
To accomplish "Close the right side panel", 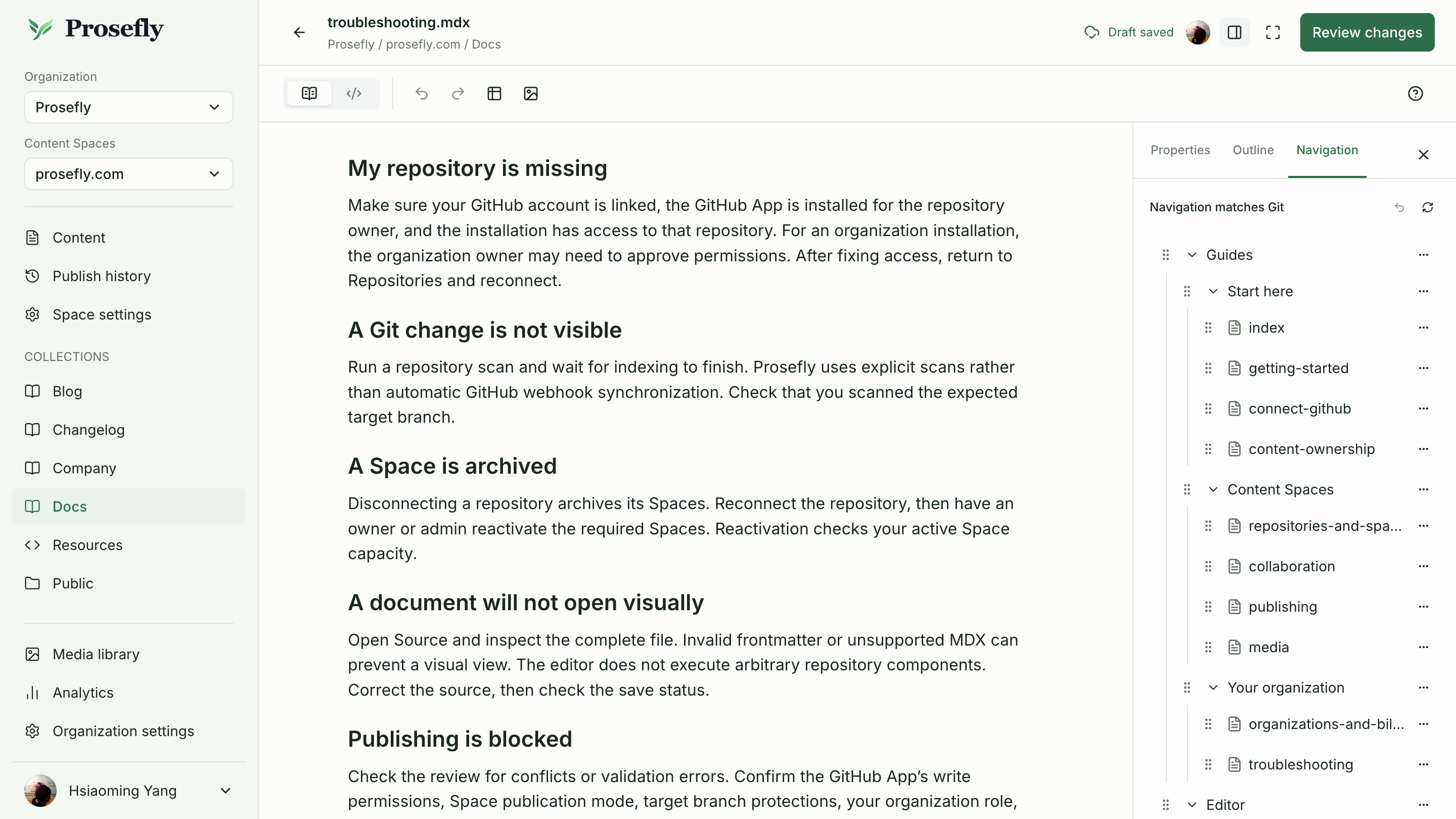I will 1423,154.
